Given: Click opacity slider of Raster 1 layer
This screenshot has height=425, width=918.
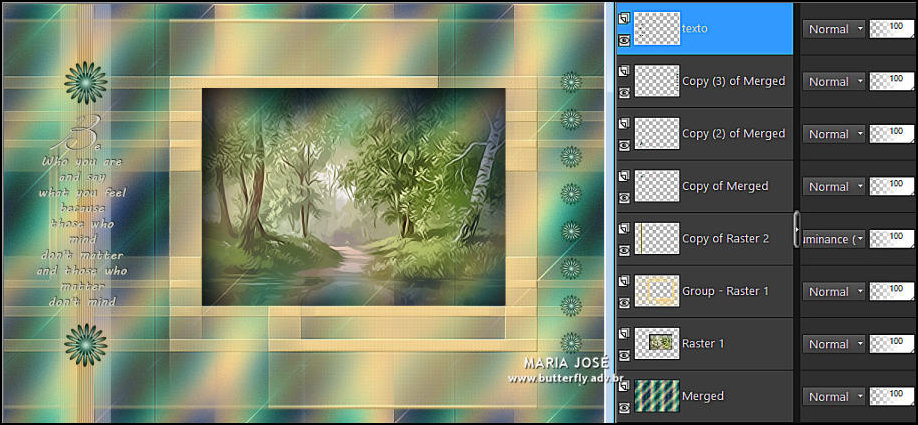Looking at the screenshot, I should tap(892, 344).
